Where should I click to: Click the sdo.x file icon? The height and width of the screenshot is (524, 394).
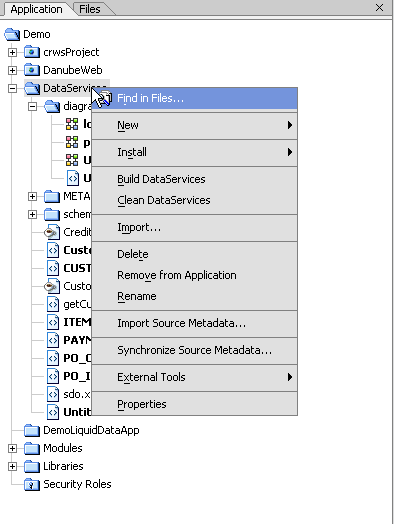(53, 394)
